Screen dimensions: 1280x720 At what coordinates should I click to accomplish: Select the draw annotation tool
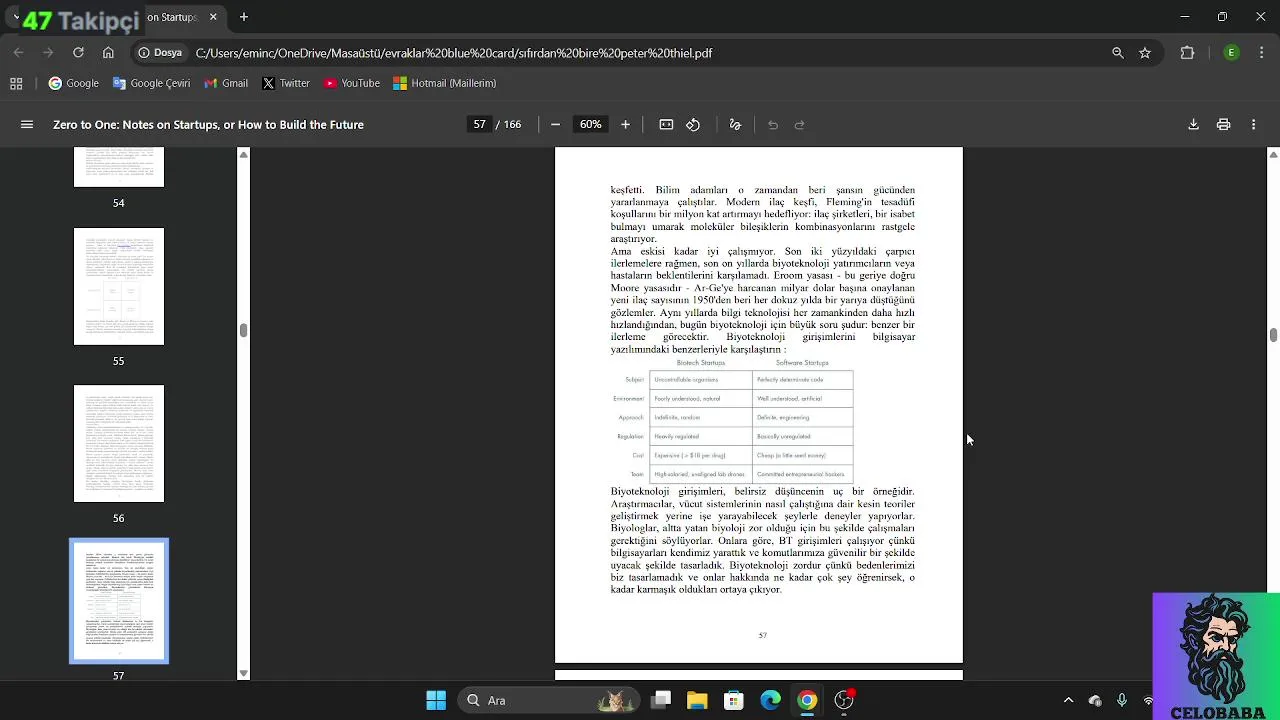tap(735, 125)
